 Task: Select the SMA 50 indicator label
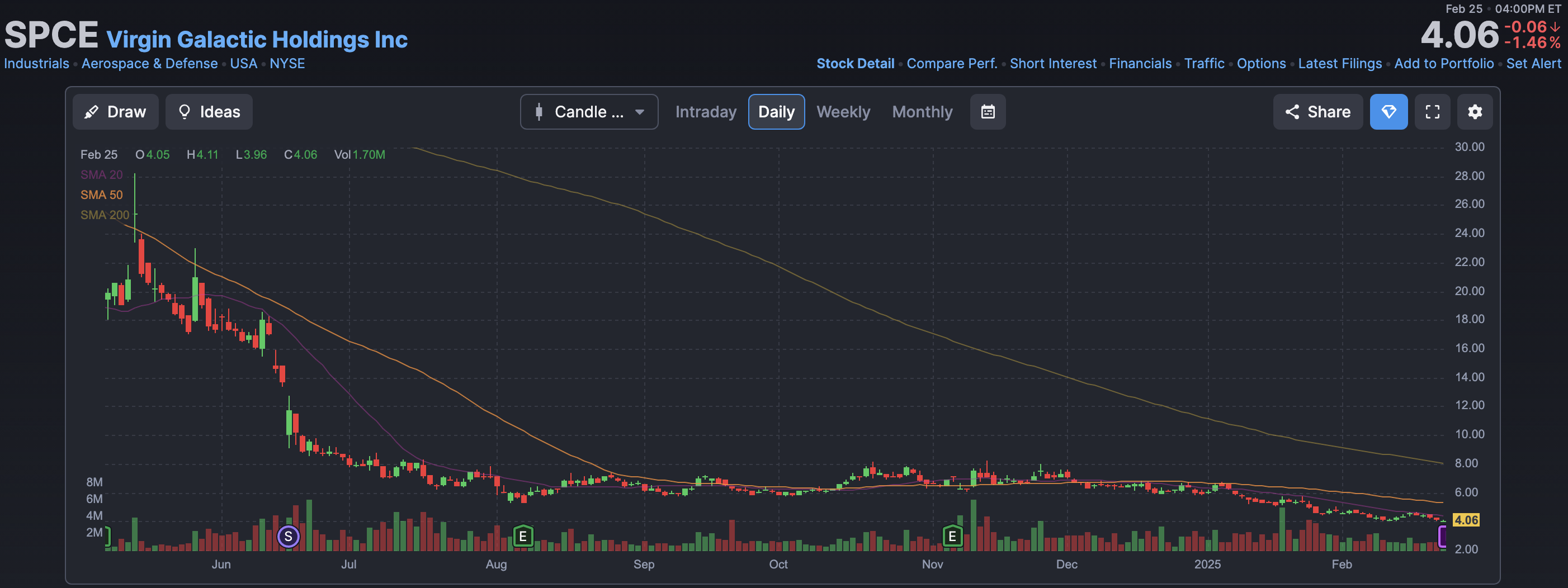[101, 195]
